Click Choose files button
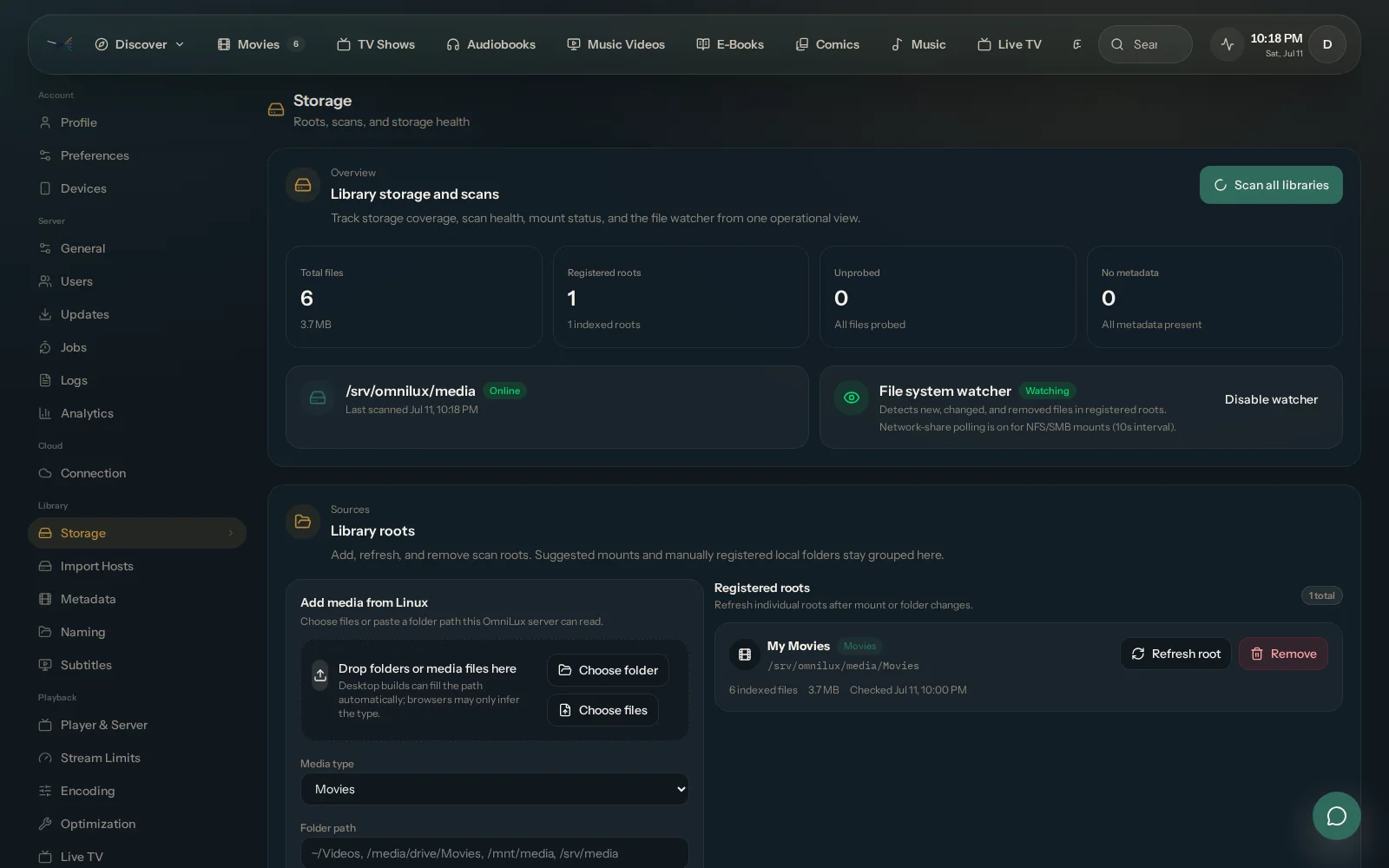 [x=602, y=710]
